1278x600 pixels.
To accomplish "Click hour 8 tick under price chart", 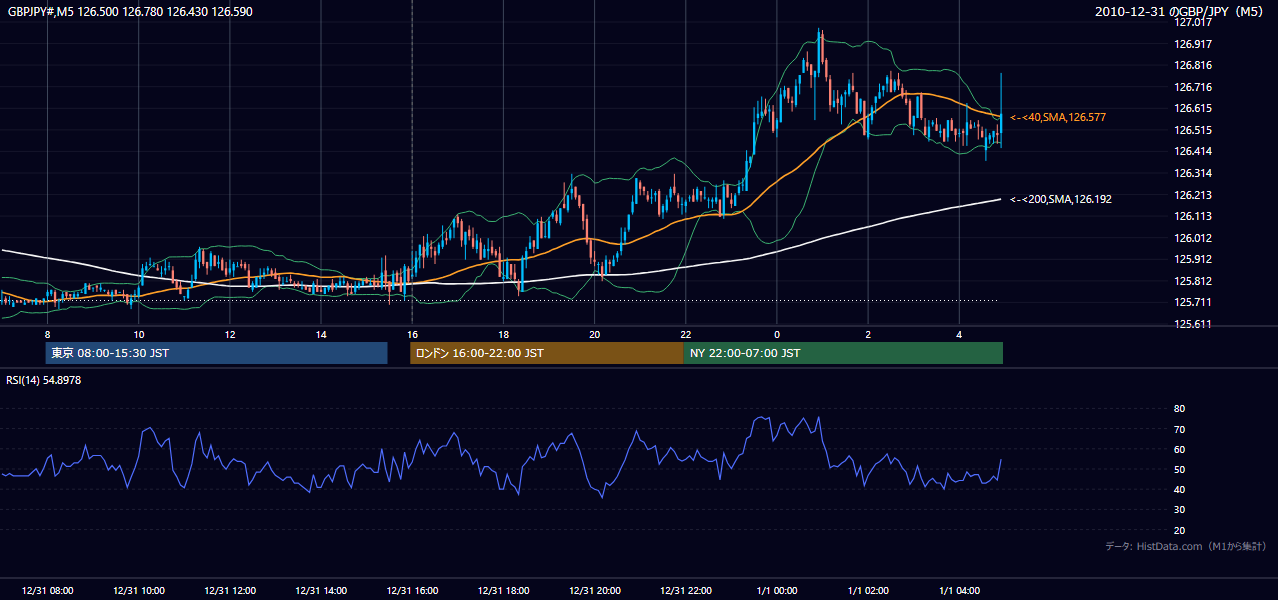I will pyautogui.click(x=47, y=334).
